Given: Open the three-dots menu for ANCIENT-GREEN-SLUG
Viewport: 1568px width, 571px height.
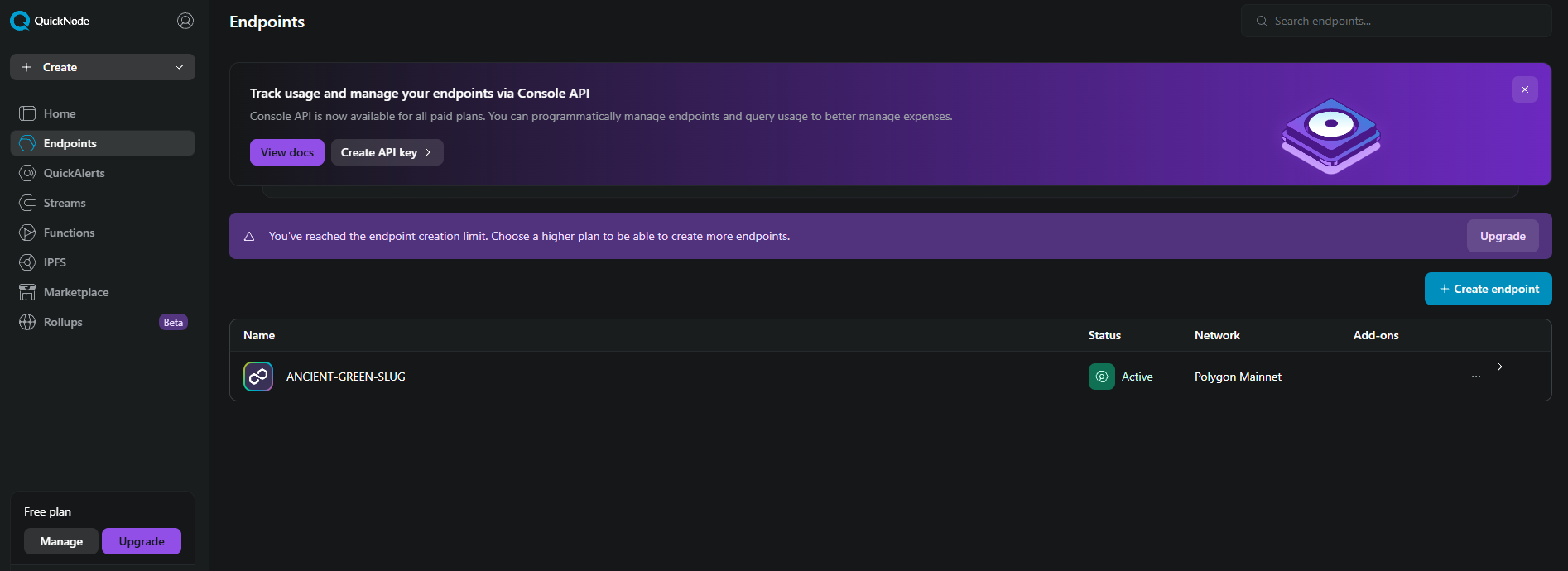Looking at the screenshot, I should click(1476, 377).
